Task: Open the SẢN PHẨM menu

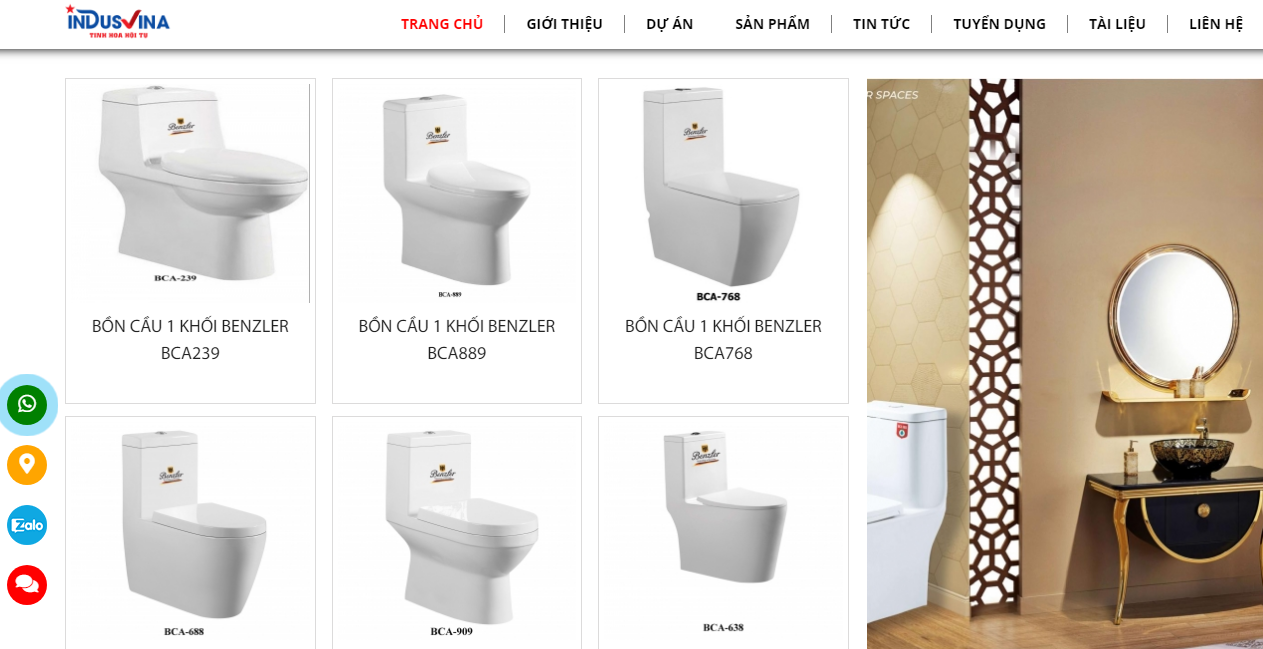Action: (772, 24)
